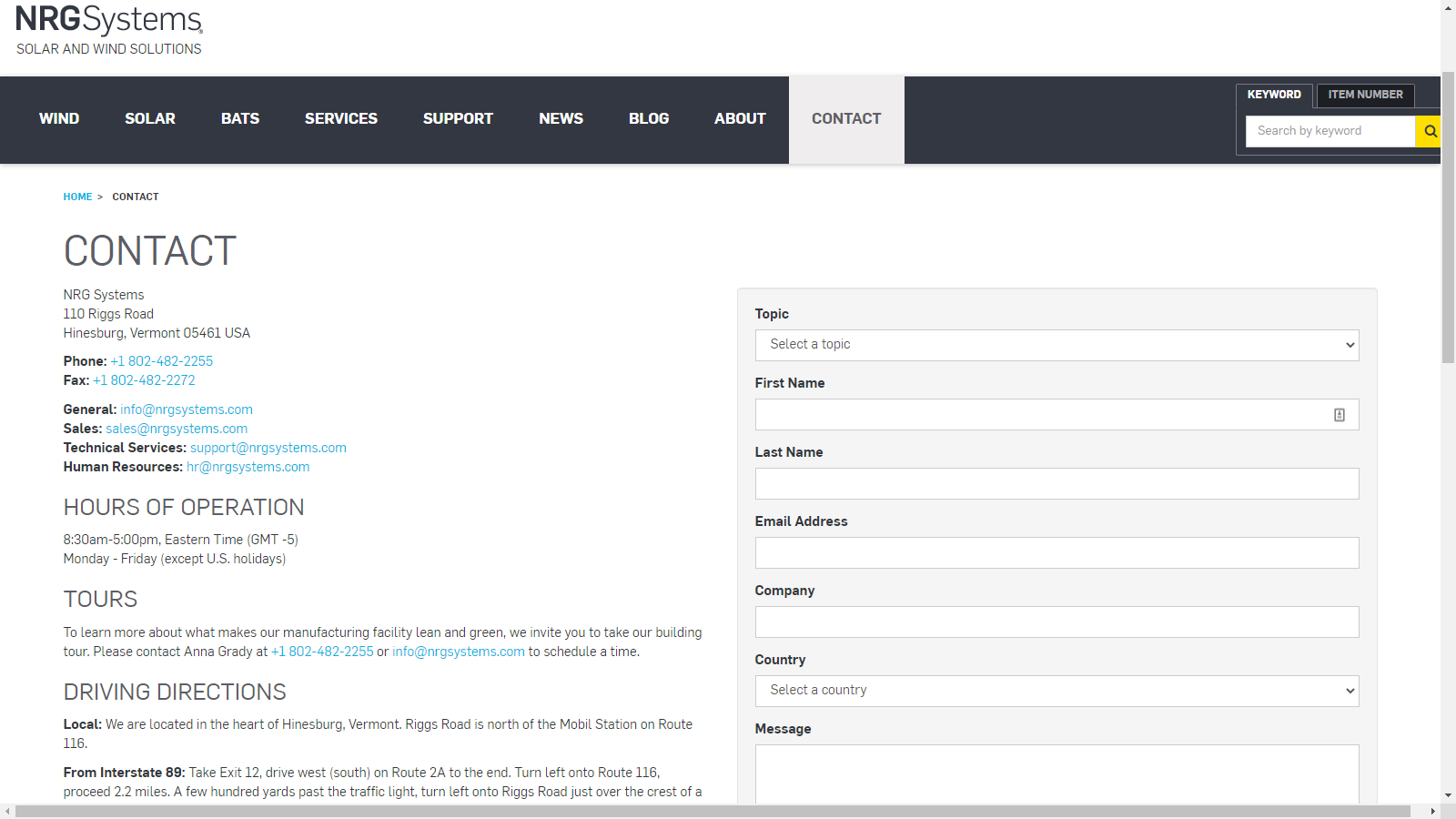Open the Solar menu
The image size is (1456, 819).
[150, 119]
